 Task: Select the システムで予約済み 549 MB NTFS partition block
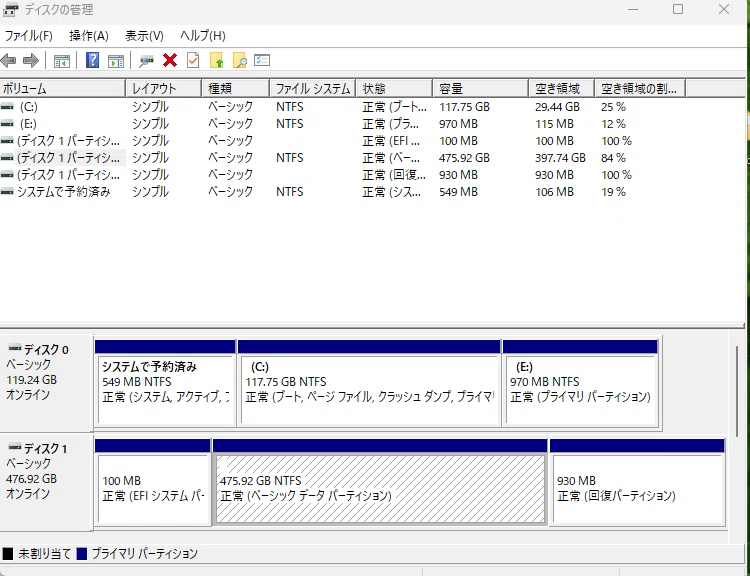(x=165, y=383)
